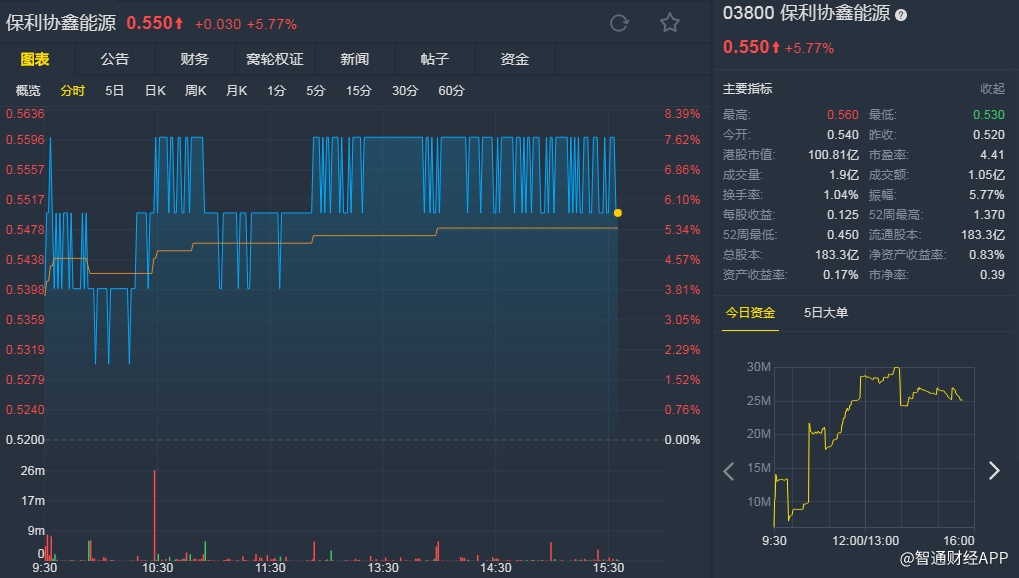Open the 窝轮权证 tab
This screenshot has height=578, width=1019.
(x=275, y=59)
